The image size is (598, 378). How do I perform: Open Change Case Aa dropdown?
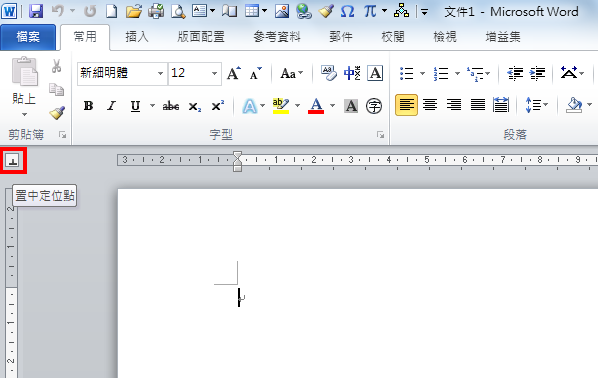coord(292,73)
